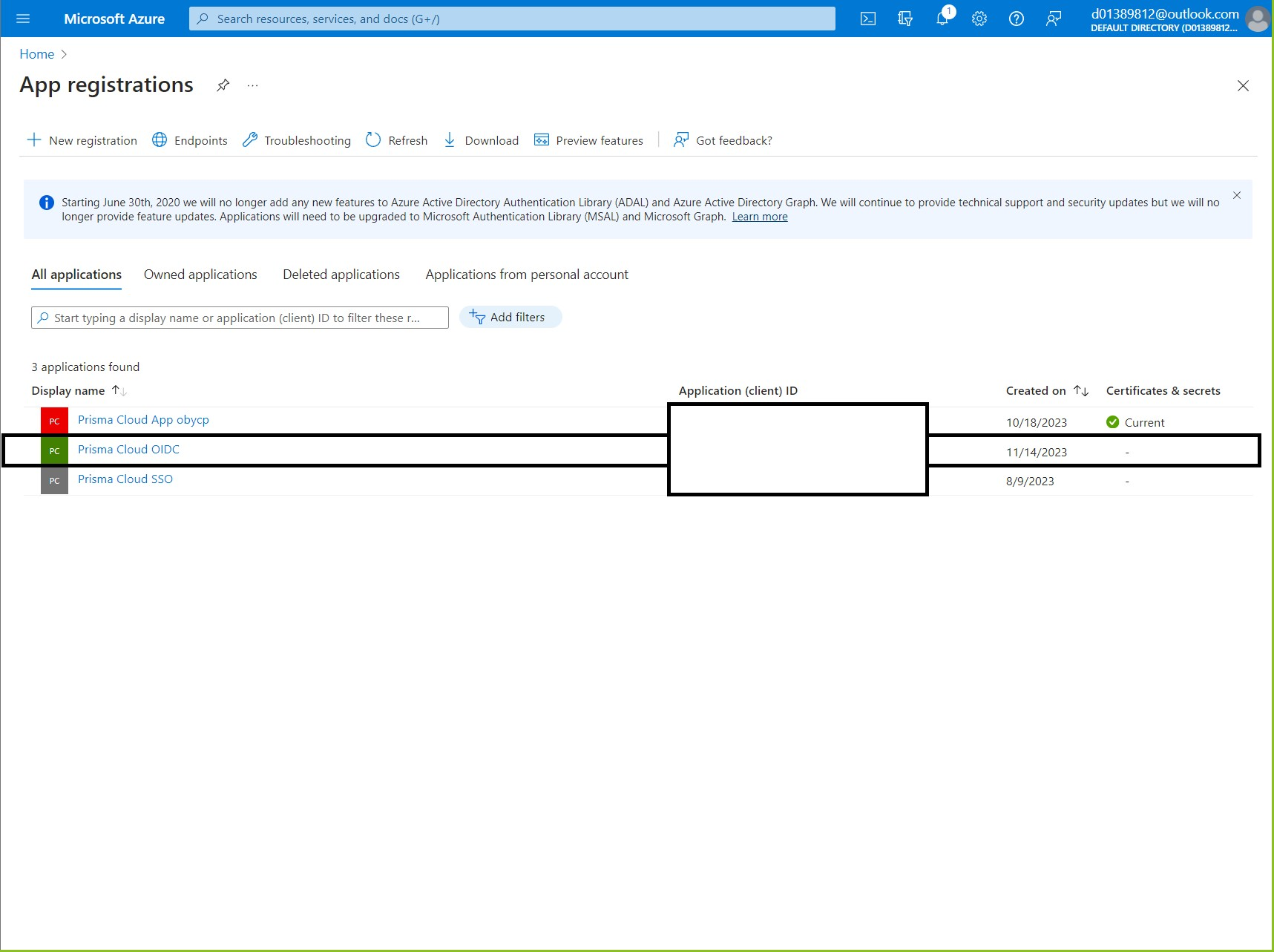Switch to Deleted applications tab
The width and height of the screenshot is (1274, 952).
point(341,275)
